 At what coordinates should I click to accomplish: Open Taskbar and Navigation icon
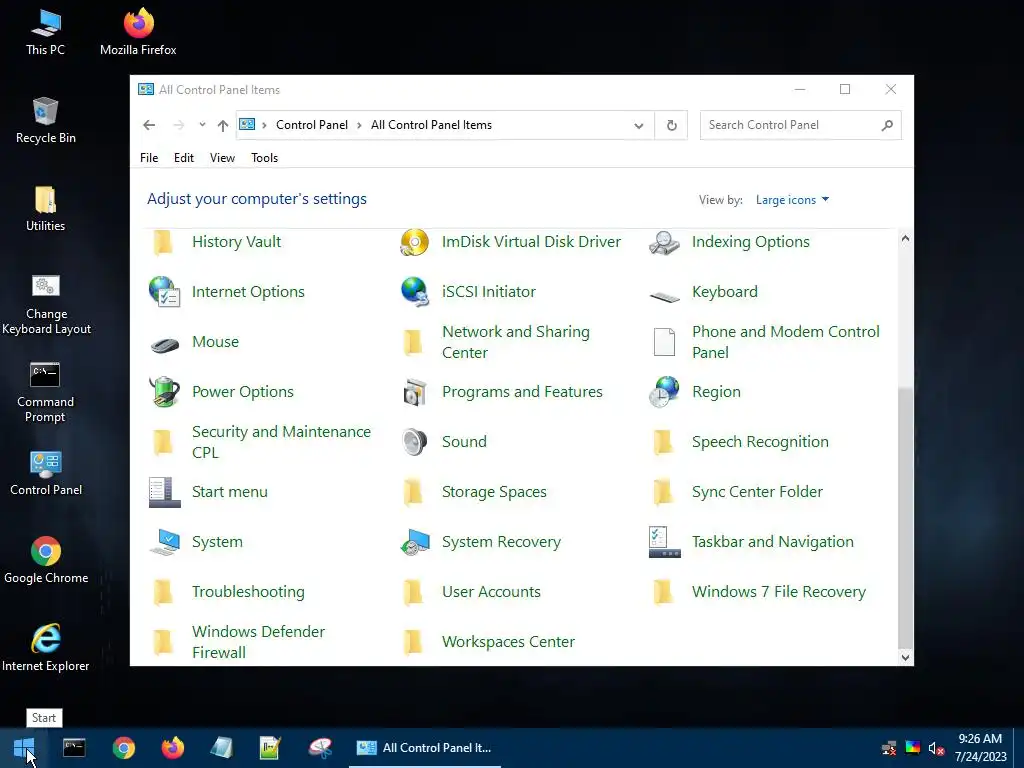click(664, 542)
